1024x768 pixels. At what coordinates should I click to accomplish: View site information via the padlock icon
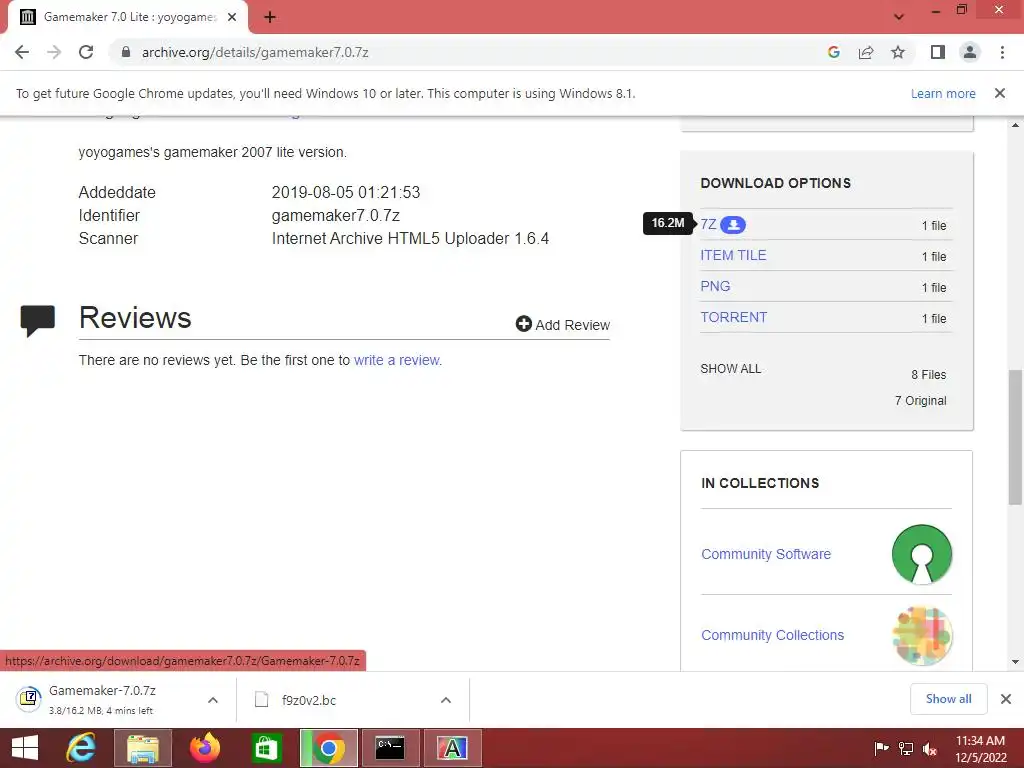point(126,52)
